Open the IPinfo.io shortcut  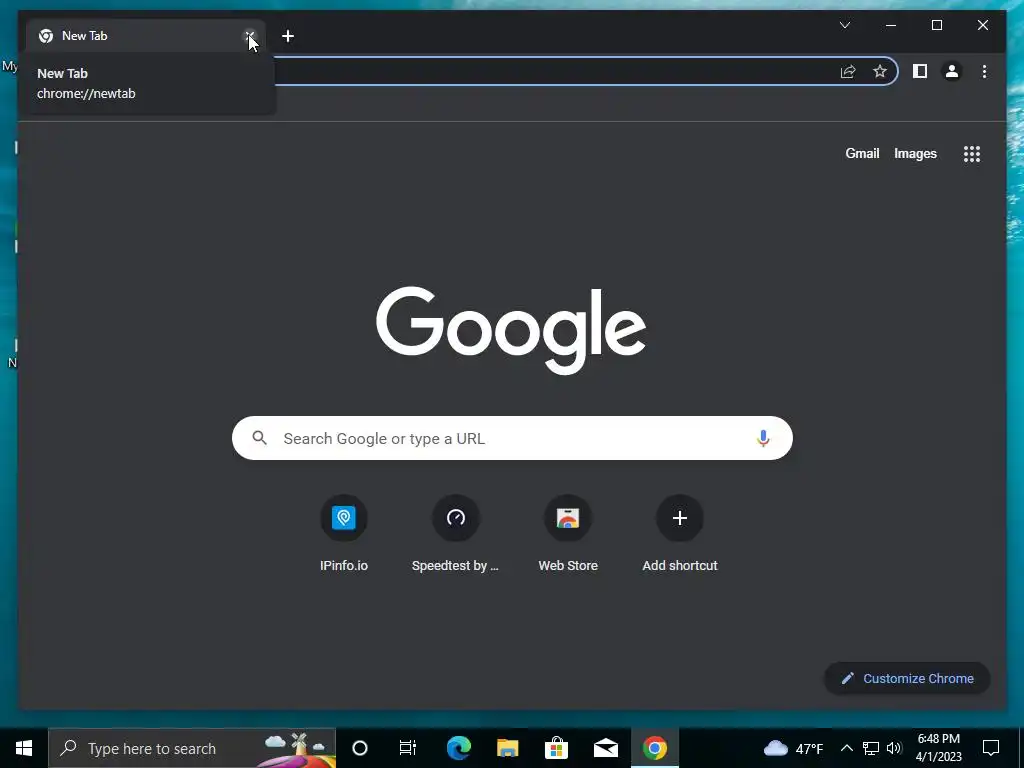pyautogui.click(x=344, y=534)
